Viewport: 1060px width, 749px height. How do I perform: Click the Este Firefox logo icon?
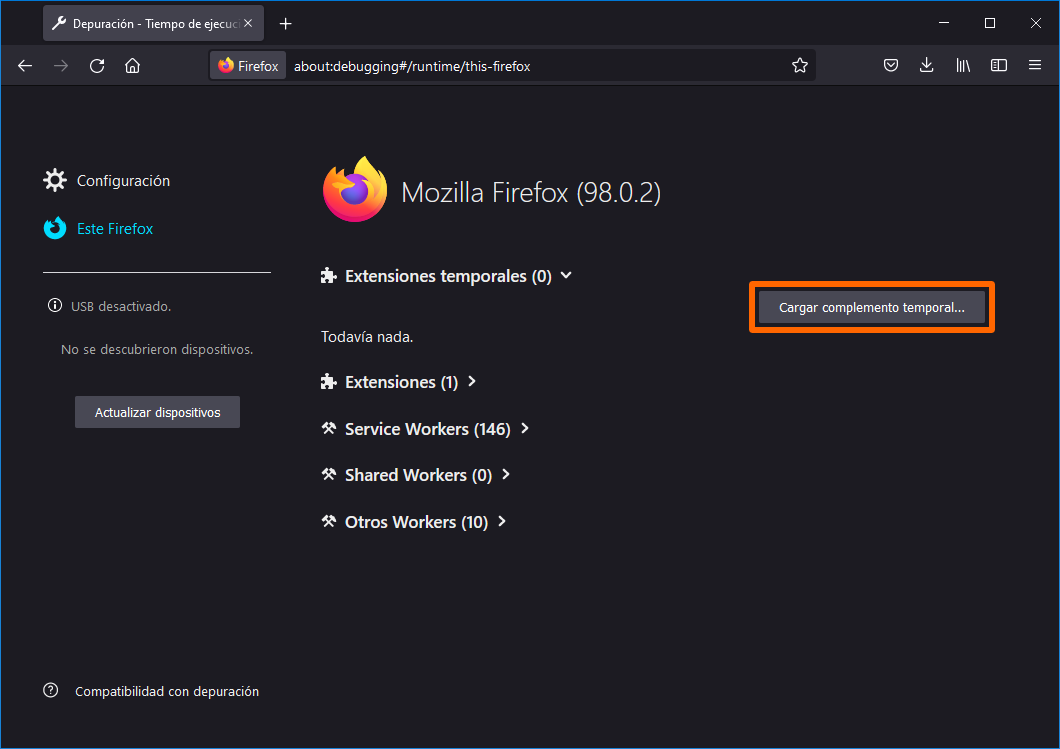tap(55, 228)
